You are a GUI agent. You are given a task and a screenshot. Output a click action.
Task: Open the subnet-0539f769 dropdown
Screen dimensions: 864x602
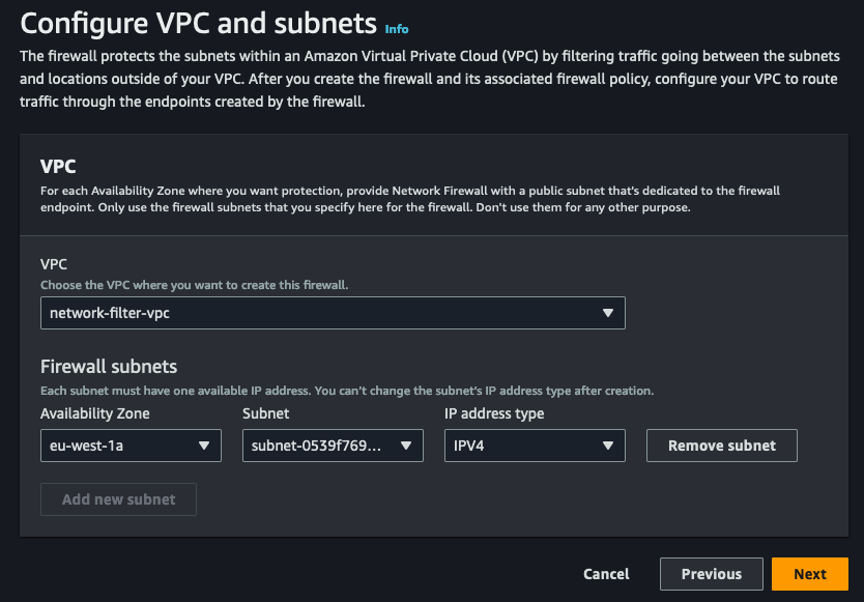pyautogui.click(x=330, y=445)
